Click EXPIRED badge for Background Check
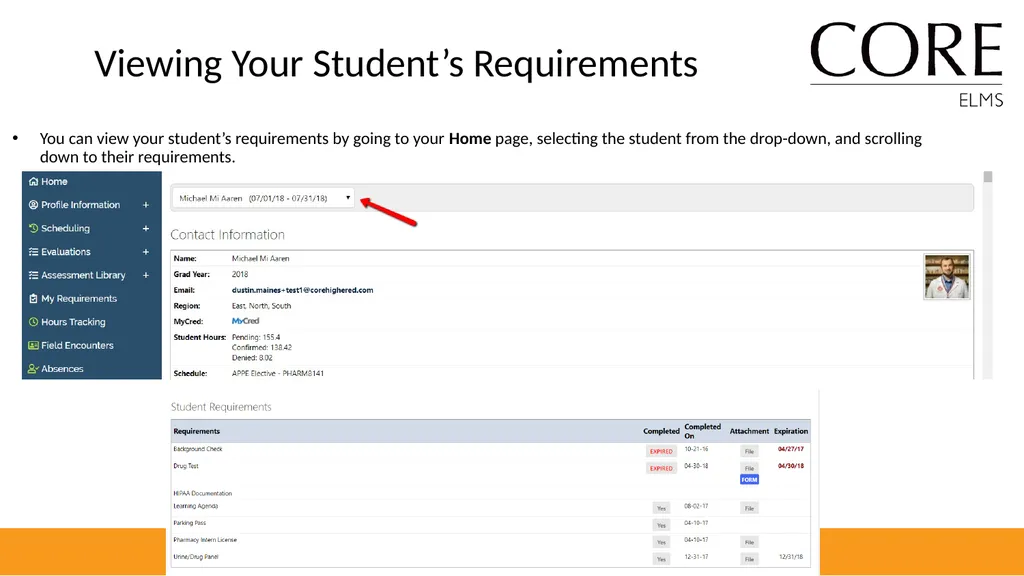This screenshot has height=576, width=1024. 661,451
